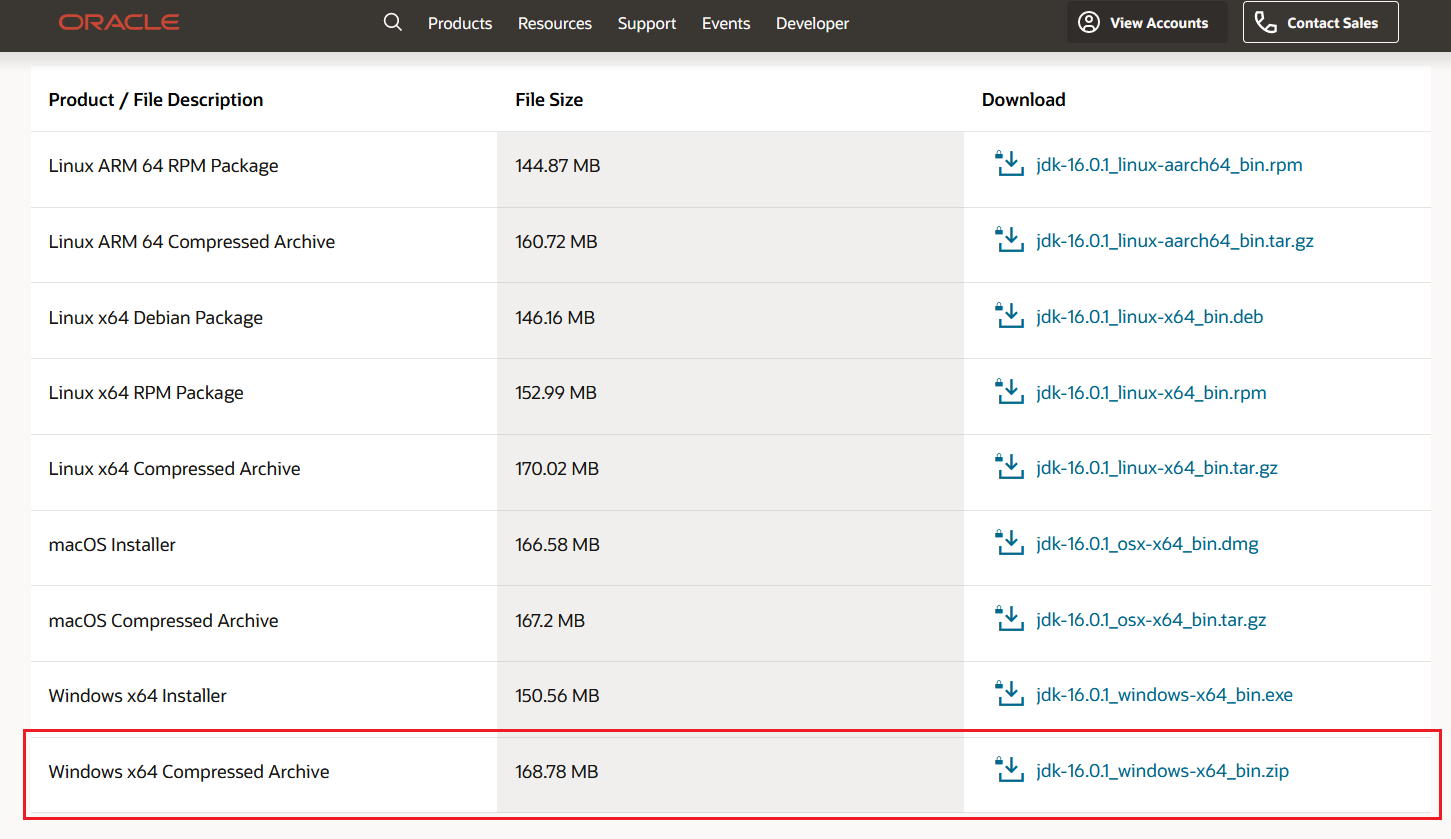Image resolution: width=1451 pixels, height=839 pixels.
Task: Download jdk-16.0.1_linux-x64_bin.deb link
Action: point(1150,317)
